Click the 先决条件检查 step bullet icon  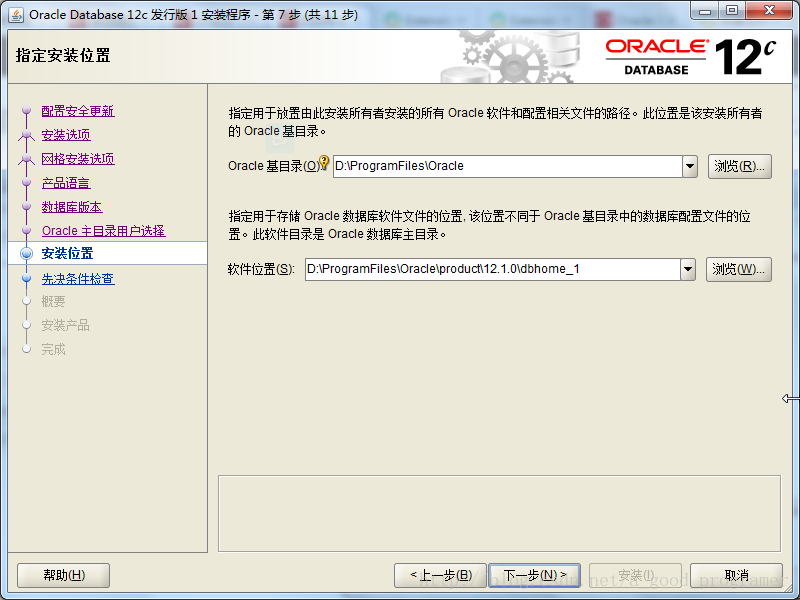(27, 279)
